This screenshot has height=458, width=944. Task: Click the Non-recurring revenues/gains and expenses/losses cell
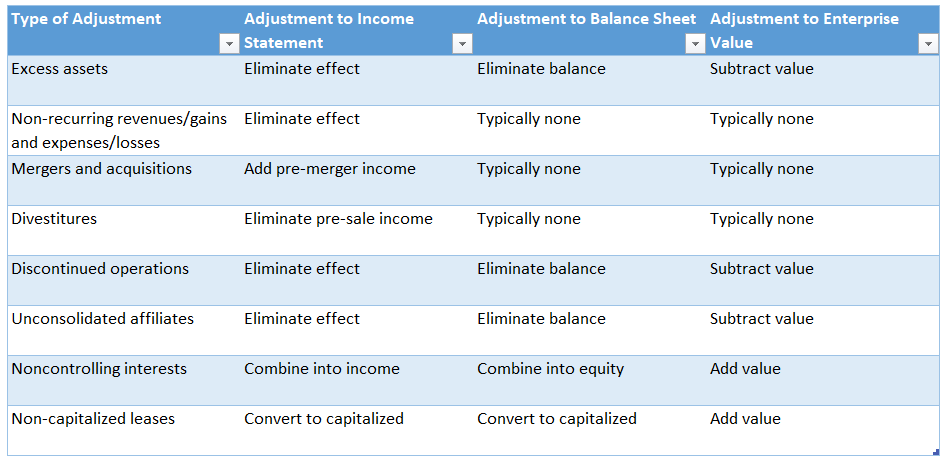click(x=119, y=131)
